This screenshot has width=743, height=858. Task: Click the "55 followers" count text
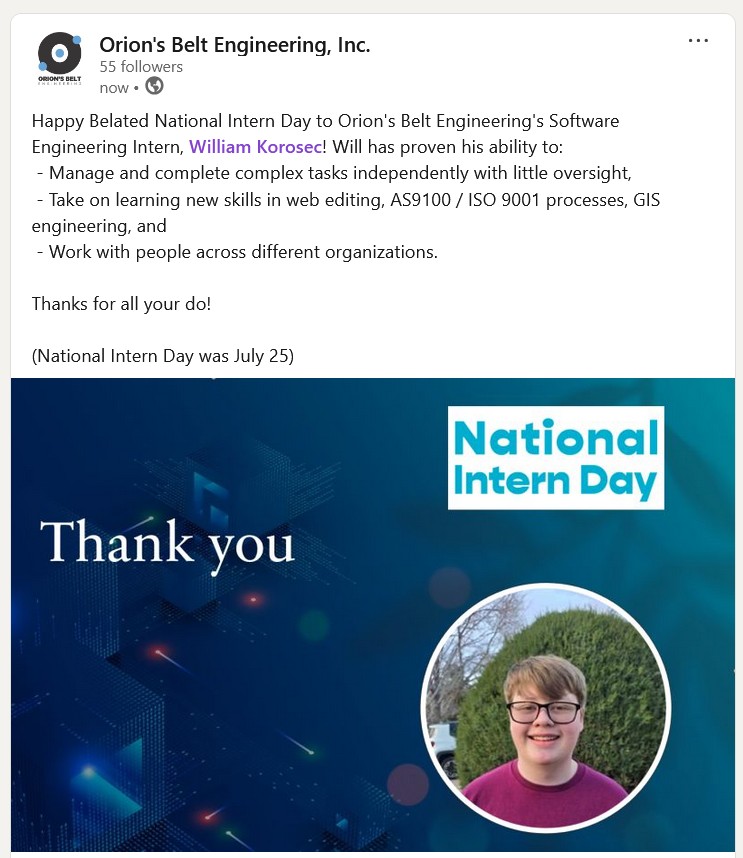pyautogui.click(x=141, y=67)
